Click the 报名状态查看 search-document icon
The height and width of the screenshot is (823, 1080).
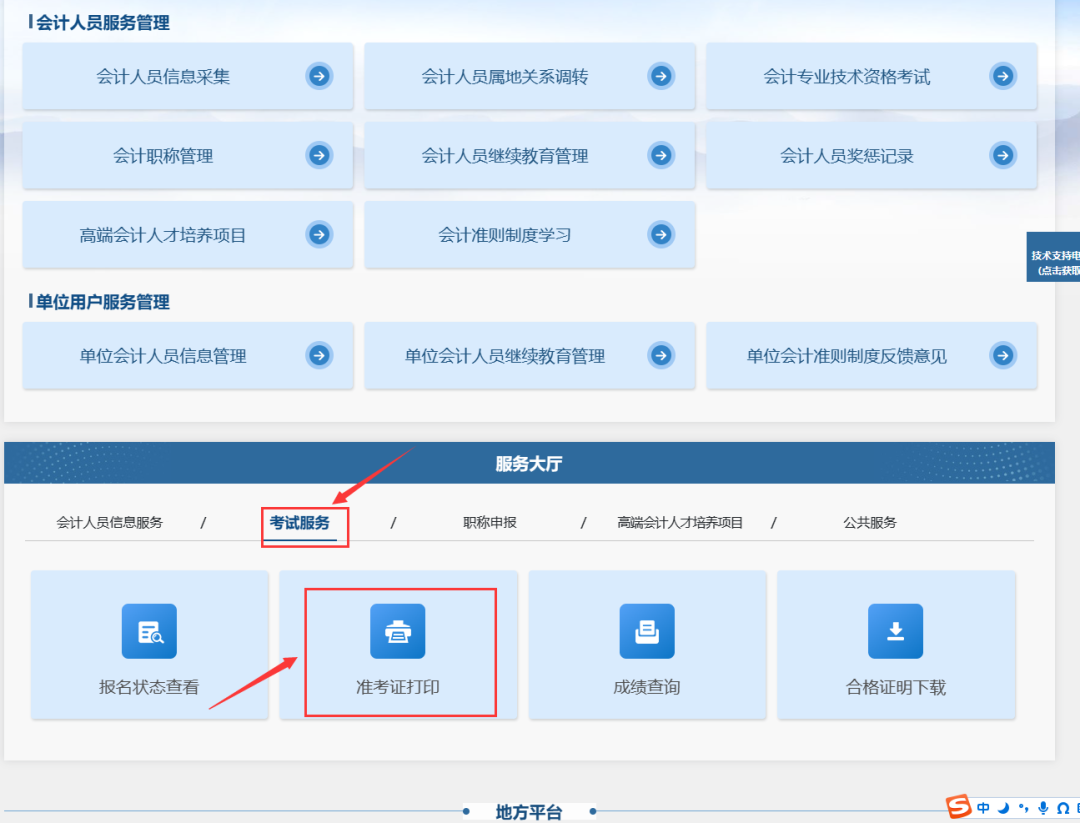pyautogui.click(x=149, y=631)
